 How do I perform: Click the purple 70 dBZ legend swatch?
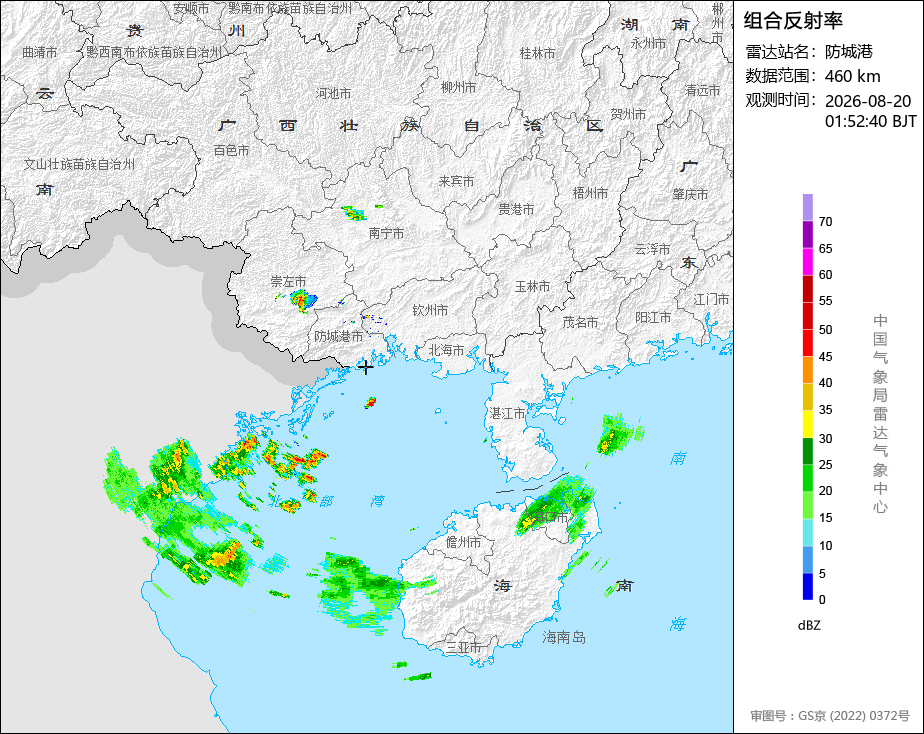click(807, 207)
